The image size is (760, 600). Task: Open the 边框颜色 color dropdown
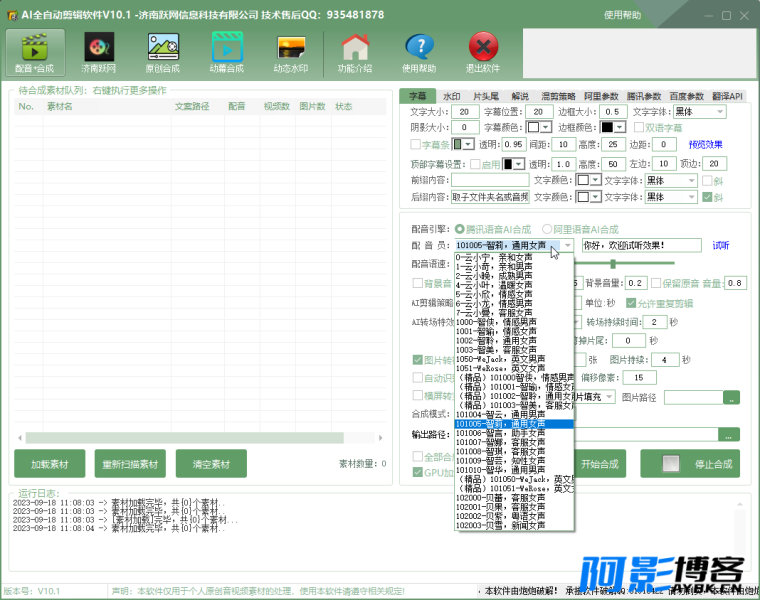pos(620,127)
